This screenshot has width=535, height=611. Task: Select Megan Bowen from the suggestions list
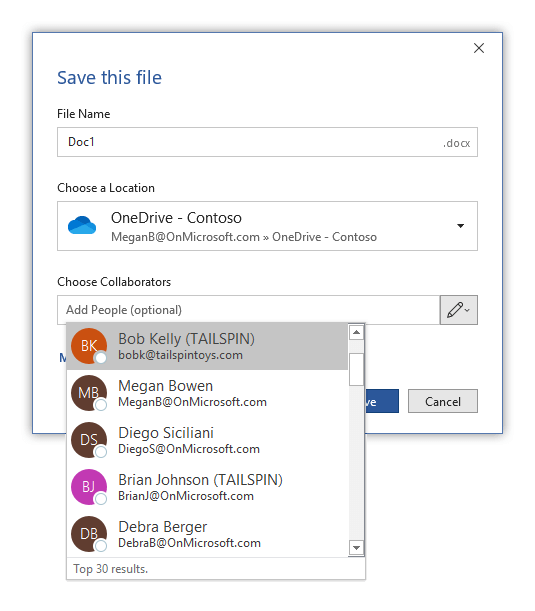(x=207, y=393)
